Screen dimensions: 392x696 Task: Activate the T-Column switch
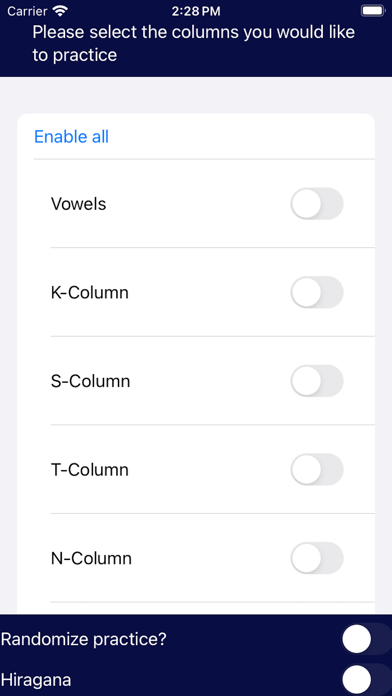tap(317, 469)
